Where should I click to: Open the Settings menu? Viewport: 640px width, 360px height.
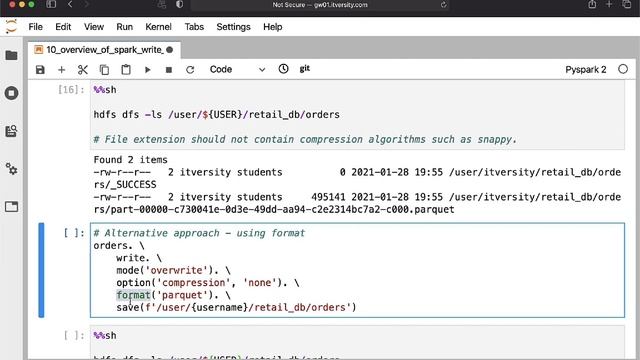(x=233, y=27)
